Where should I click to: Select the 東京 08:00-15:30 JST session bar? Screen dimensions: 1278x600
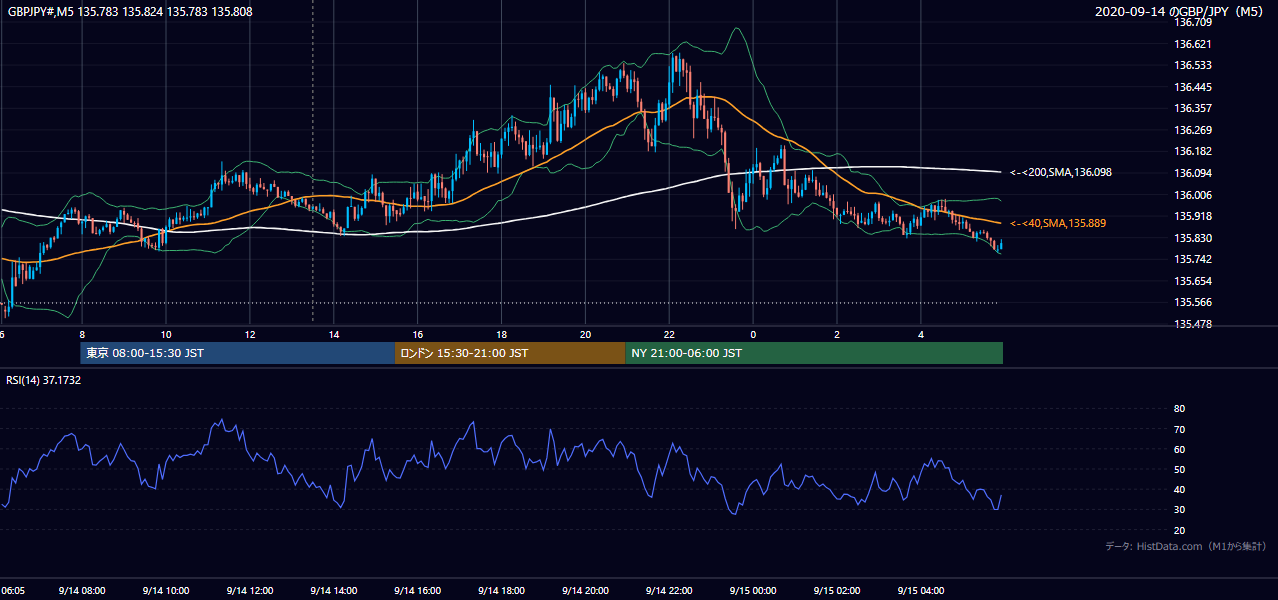238,353
